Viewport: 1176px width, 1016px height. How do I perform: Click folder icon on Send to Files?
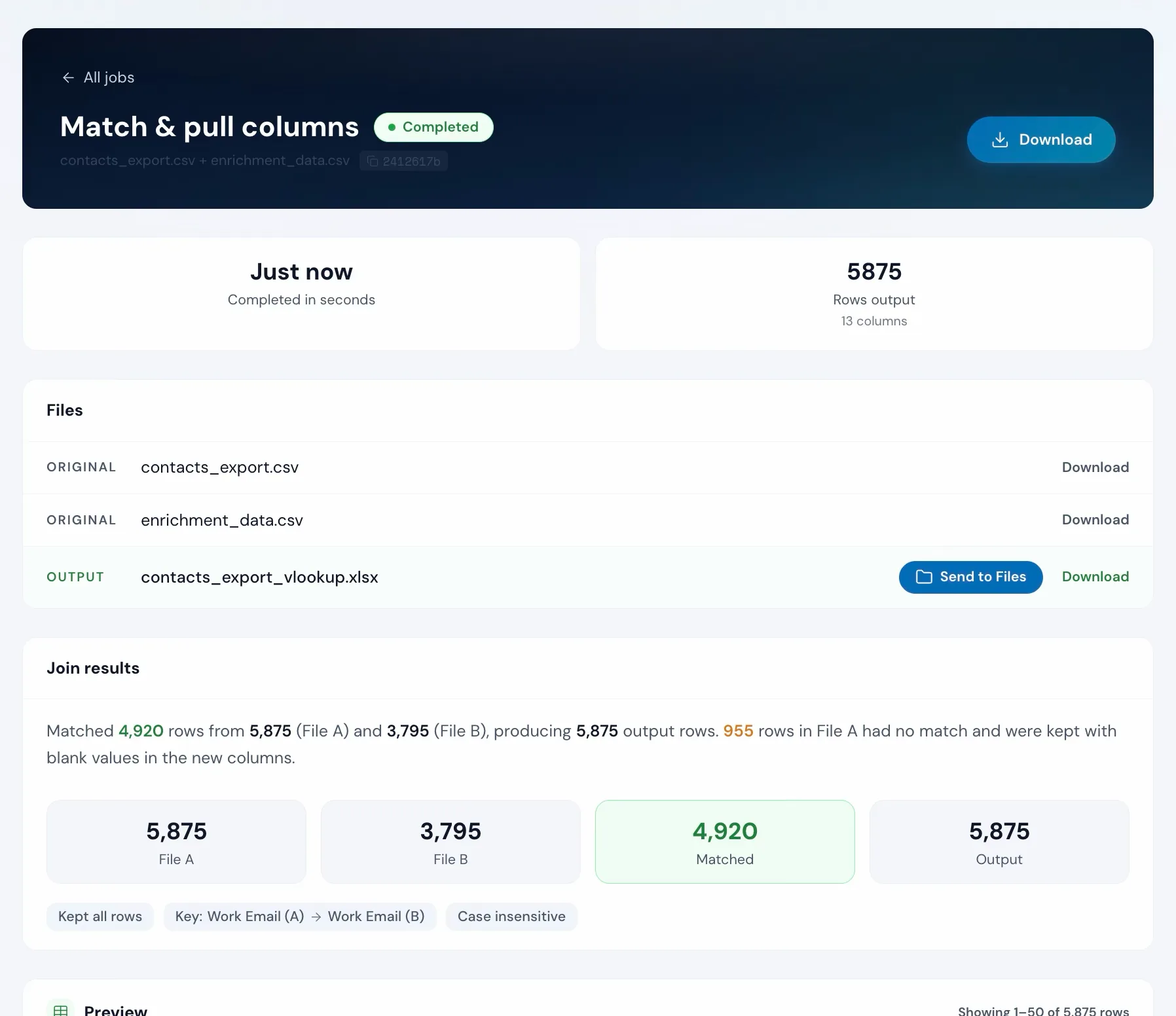pyautogui.click(x=924, y=577)
